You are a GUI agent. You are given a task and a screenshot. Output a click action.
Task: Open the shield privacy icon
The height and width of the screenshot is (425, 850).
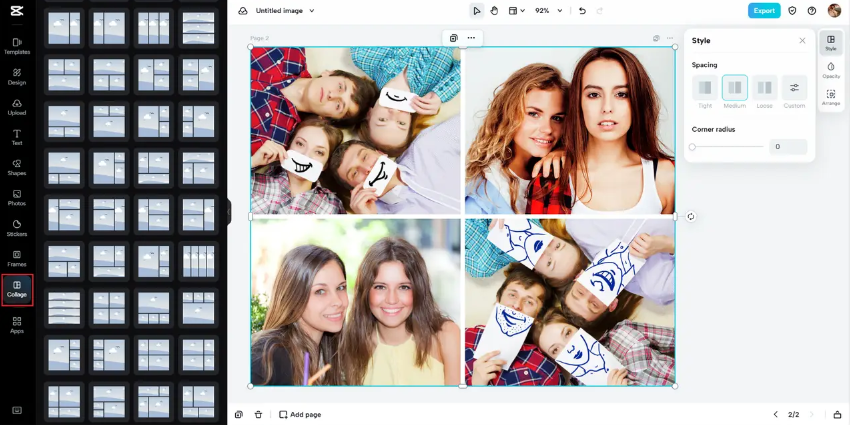point(792,11)
